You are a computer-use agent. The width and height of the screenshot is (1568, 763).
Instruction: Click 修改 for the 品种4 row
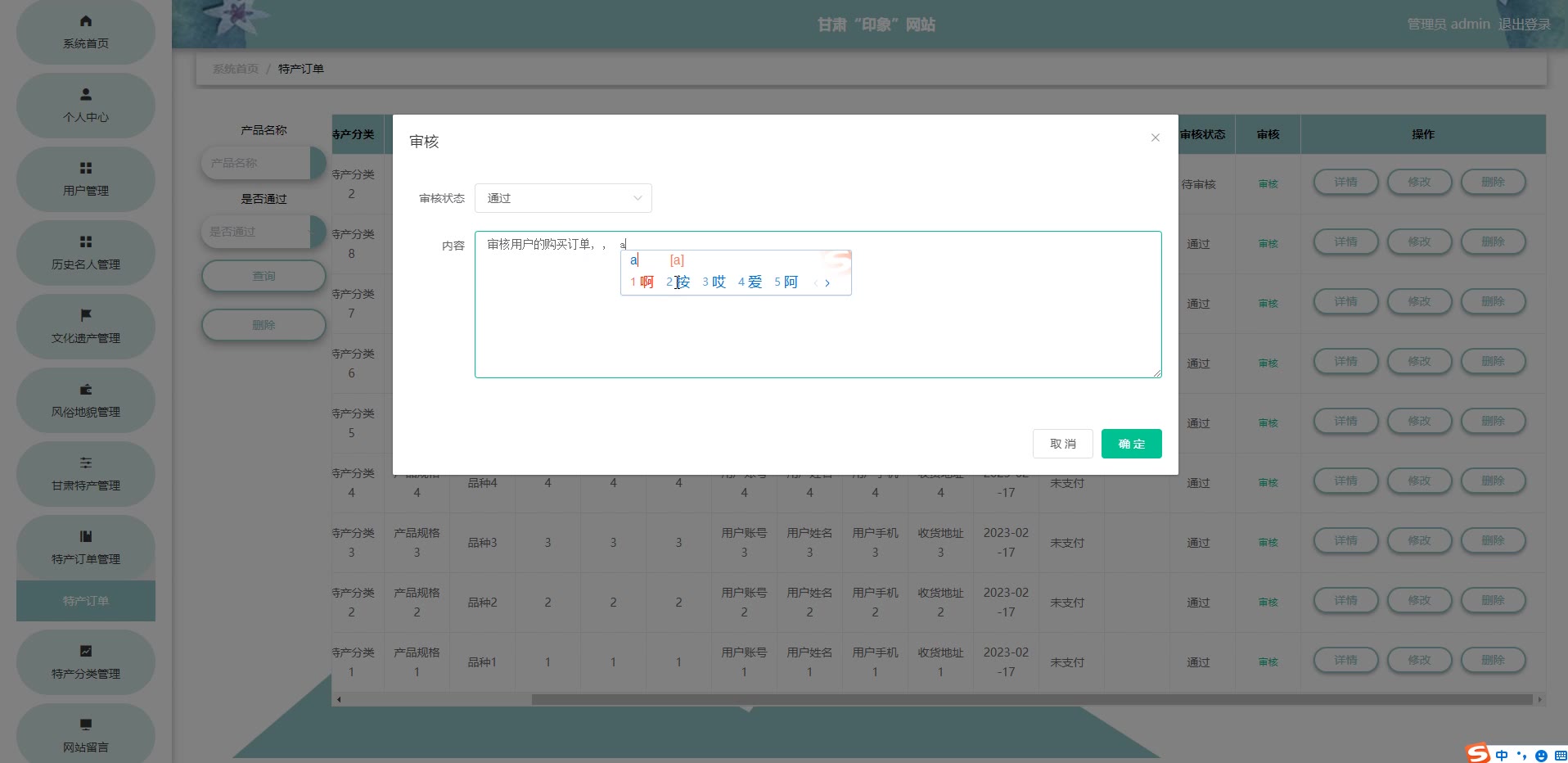(x=1420, y=481)
